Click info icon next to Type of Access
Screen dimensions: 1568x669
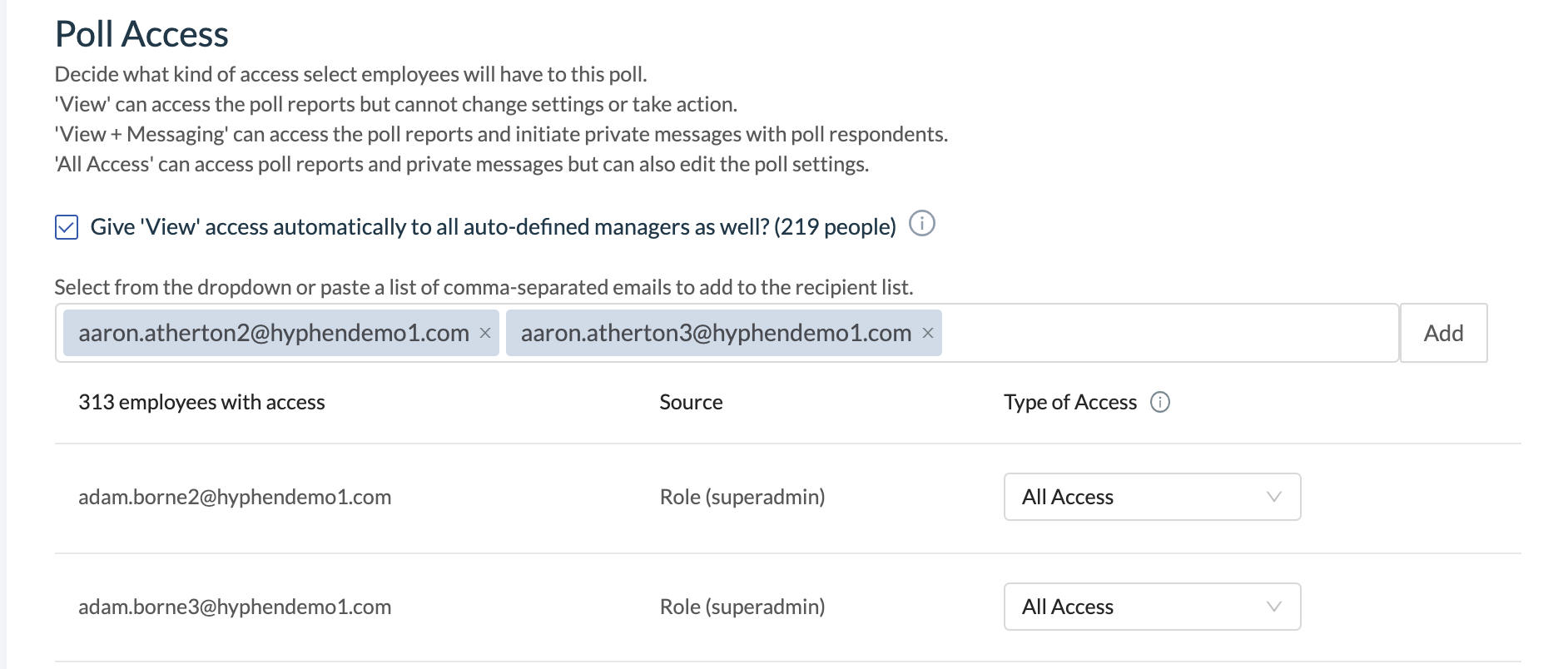click(1159, 403)
